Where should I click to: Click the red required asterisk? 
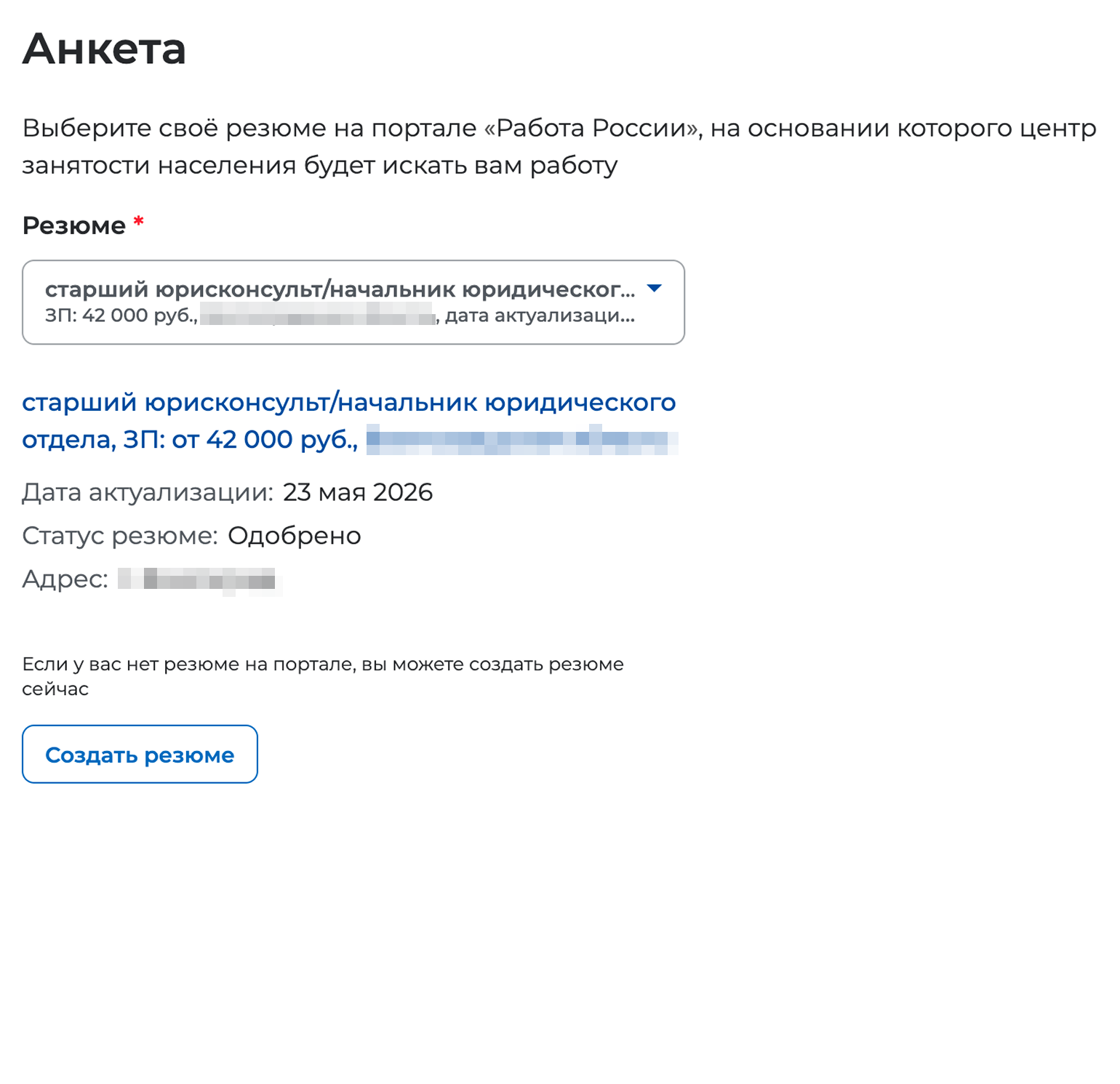coord(138,221)
